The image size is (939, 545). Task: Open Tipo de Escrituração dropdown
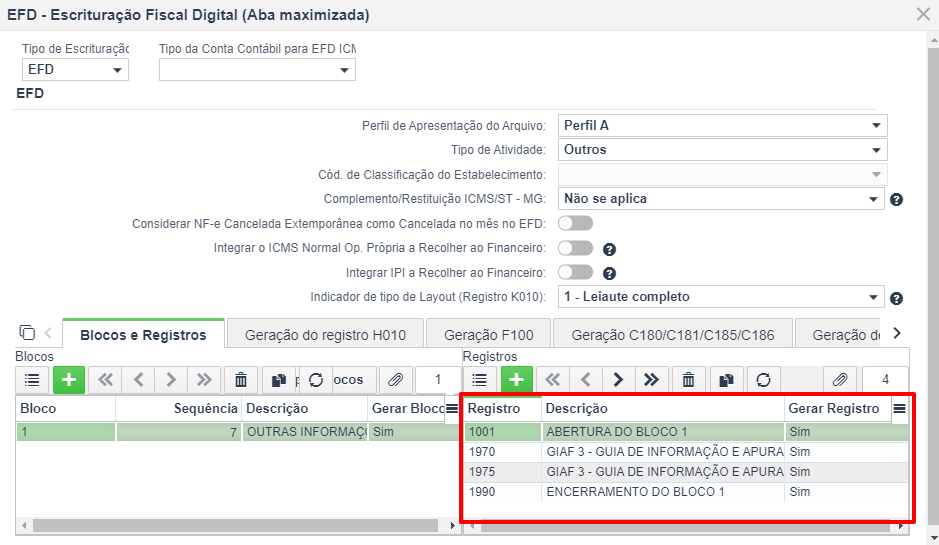click(75, 70)
